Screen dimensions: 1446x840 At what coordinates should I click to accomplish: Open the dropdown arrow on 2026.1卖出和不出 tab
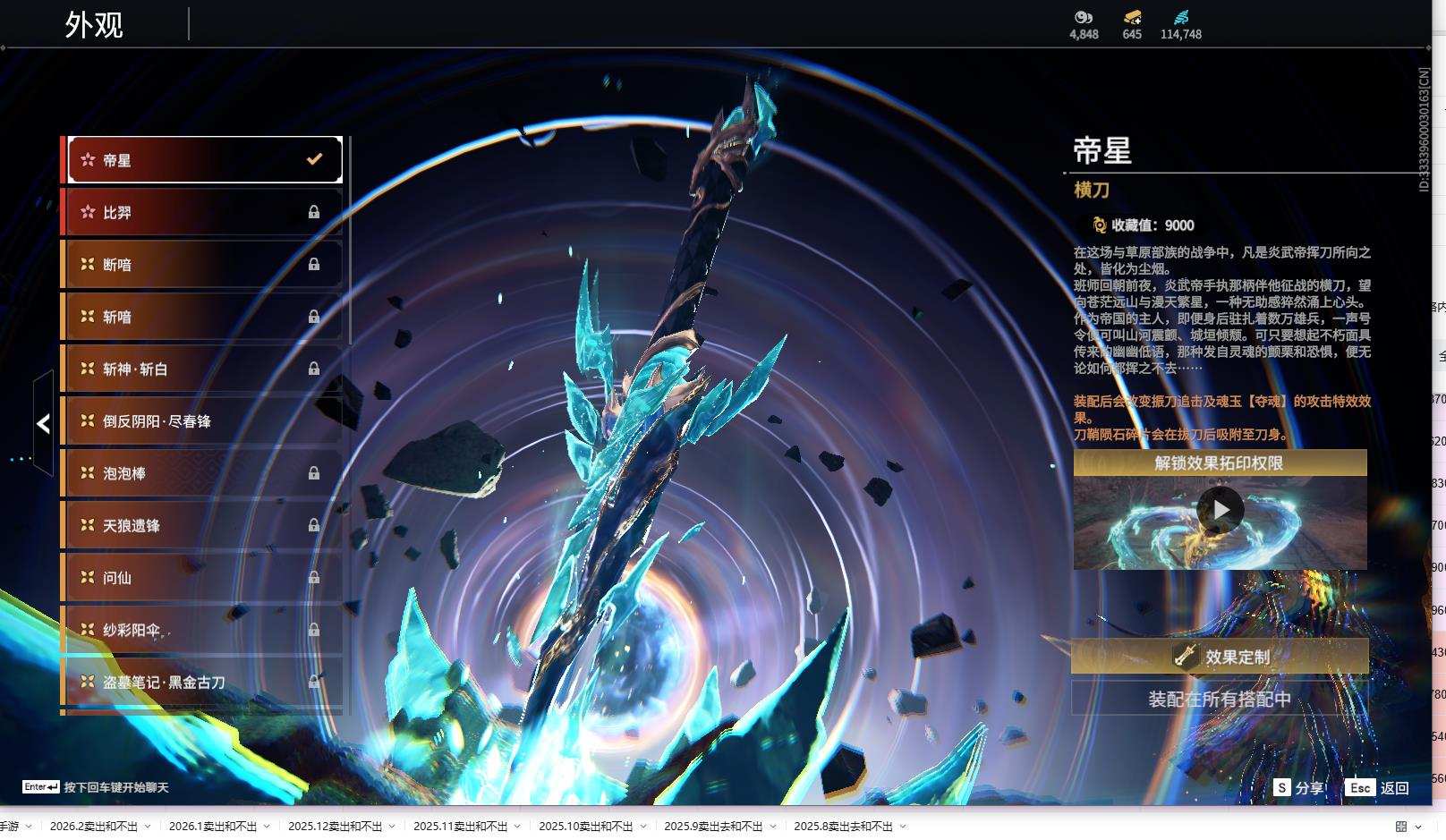pyautogui.click(x=267, y=827)
